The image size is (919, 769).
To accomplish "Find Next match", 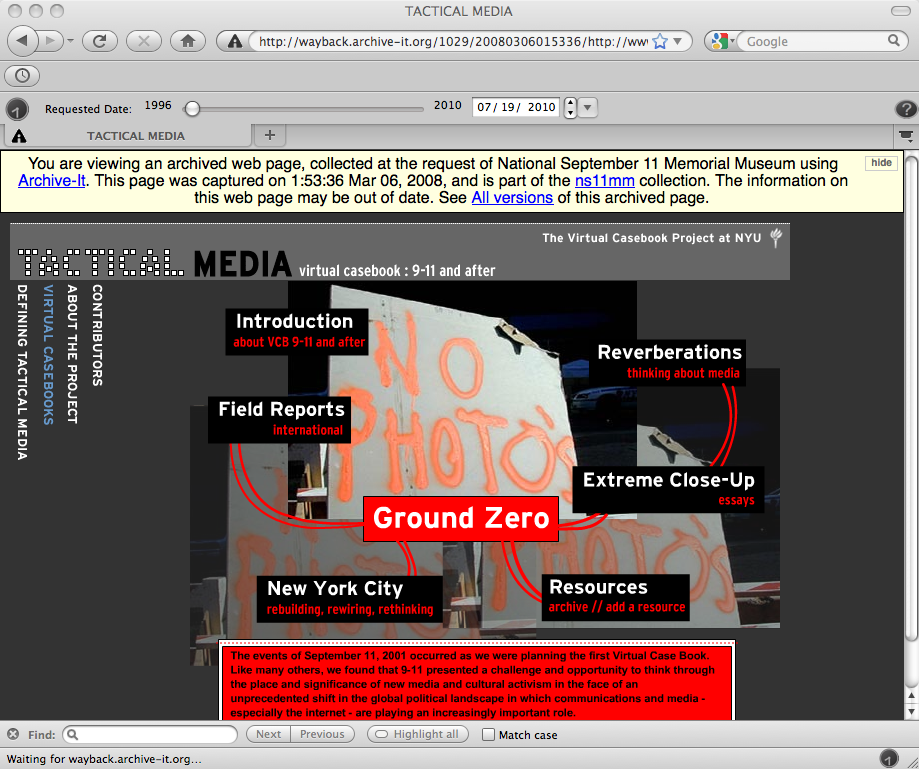I will 268,734.
